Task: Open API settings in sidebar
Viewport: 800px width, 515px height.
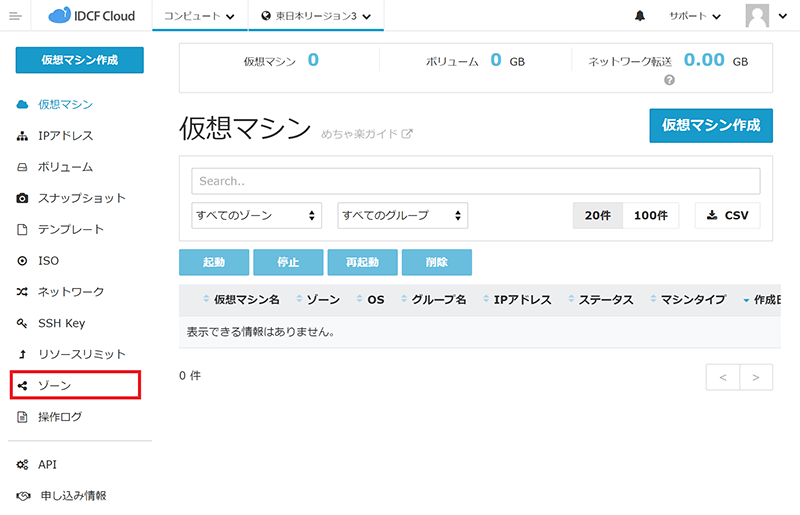Action: coord(48,464)
